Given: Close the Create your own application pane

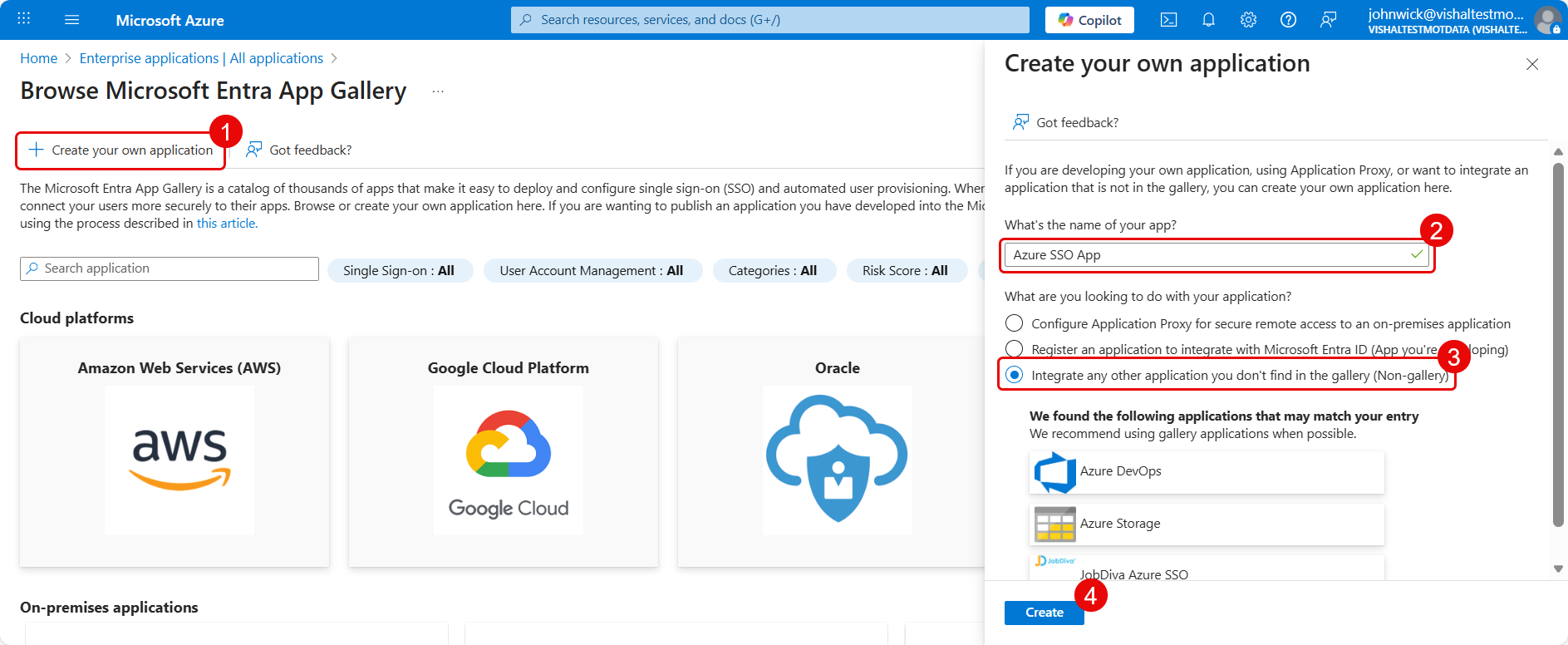Looking at the screenshot, I should click(x=1532, y=64).
